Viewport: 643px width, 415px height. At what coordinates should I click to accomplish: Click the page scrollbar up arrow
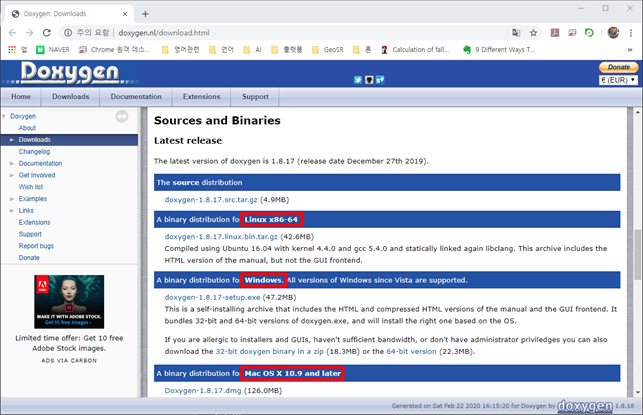pyautogui.click(x=638, y=112)
